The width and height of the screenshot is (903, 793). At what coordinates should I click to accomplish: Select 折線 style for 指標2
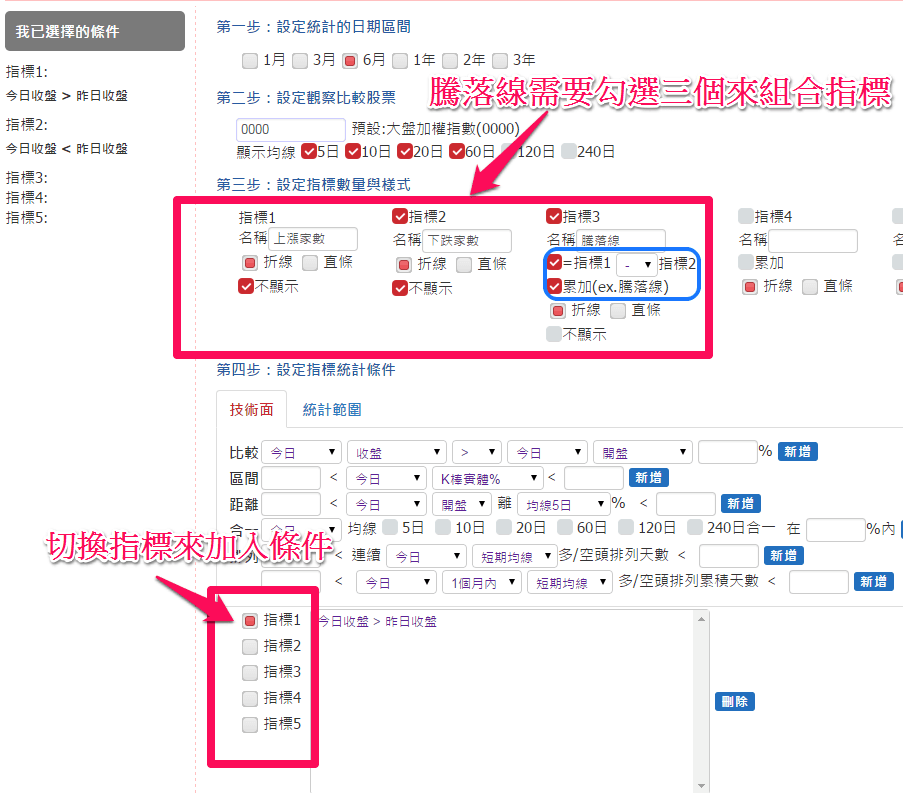point(404,265)
